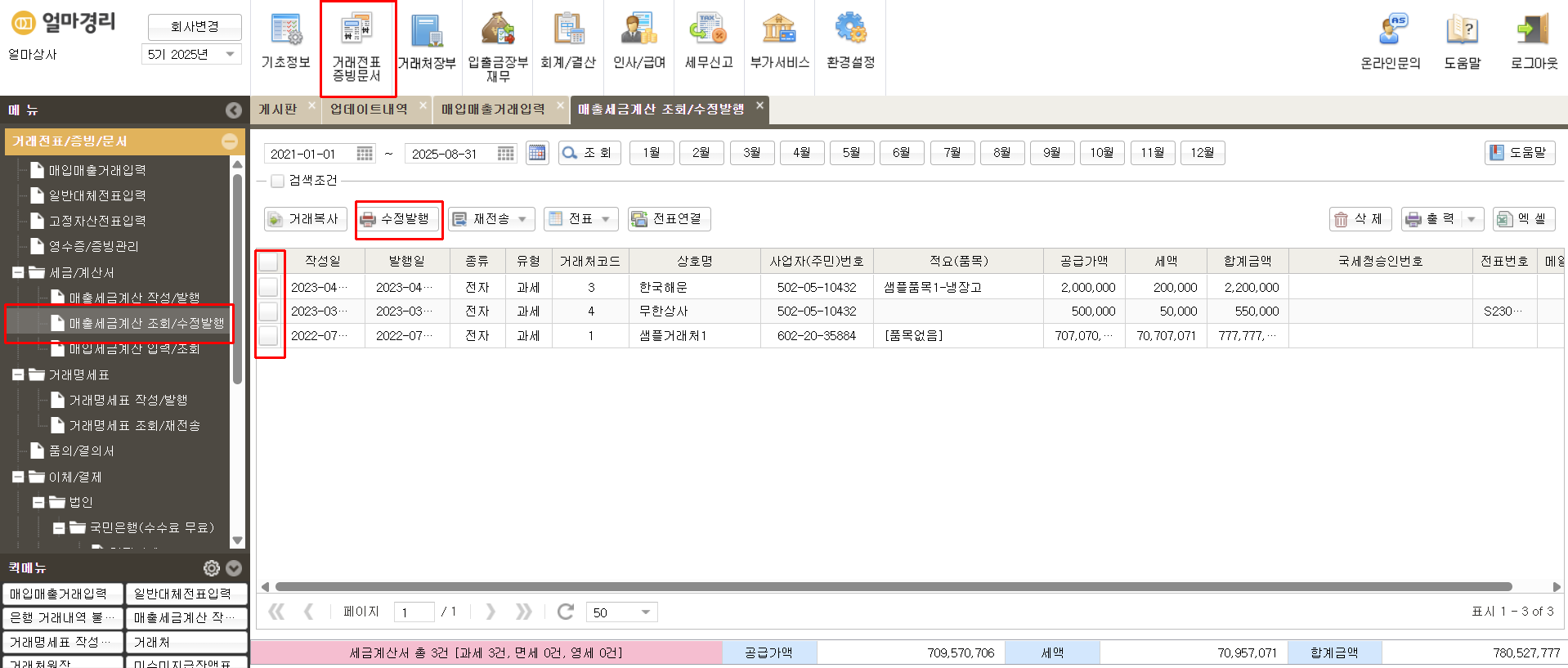
Task: Open the 거래처장부 icon
Action: (427, 41)
